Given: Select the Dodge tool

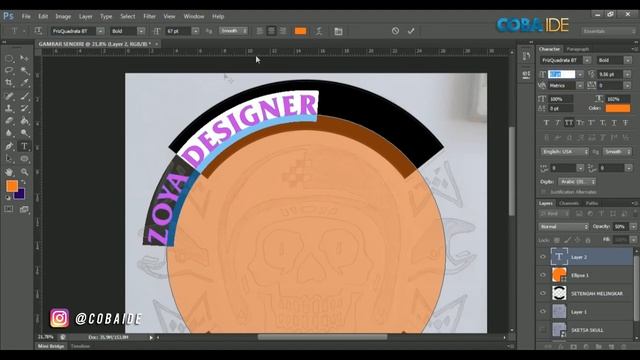Looking at the screenshot, I should click(24, 133).
